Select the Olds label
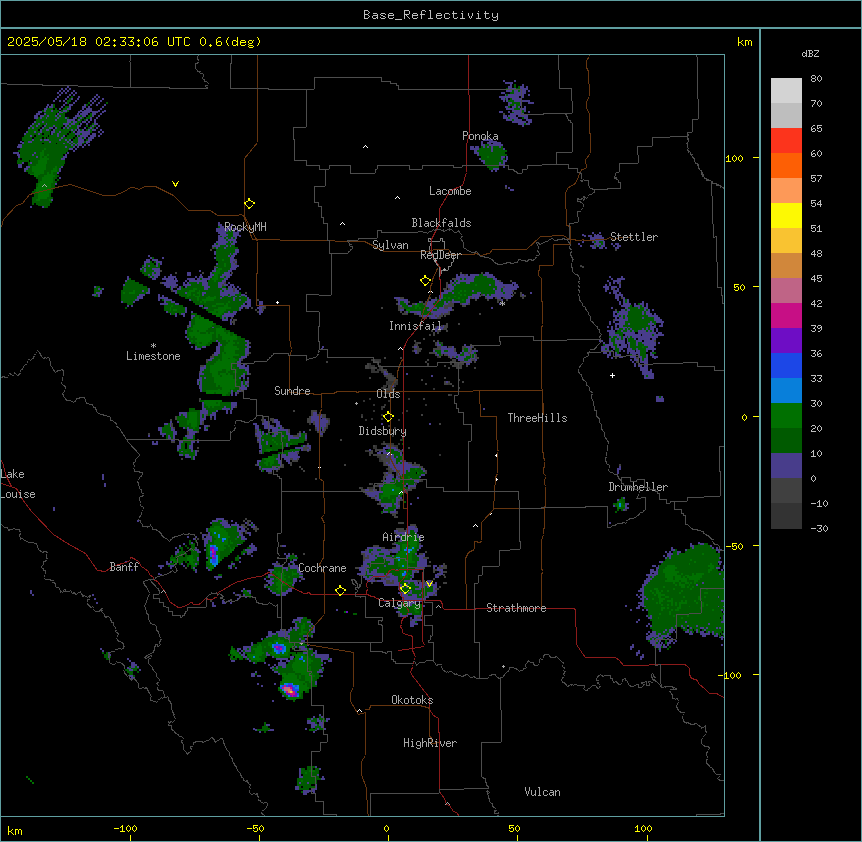This screenshot has width=862, height=842. [388, 394]
